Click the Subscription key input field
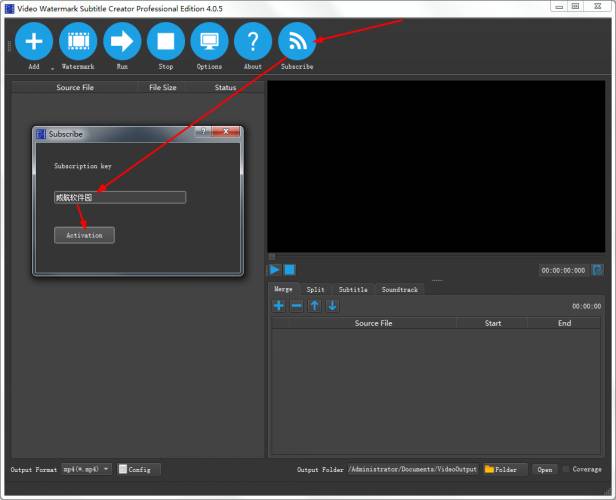The width and height of the screenshot is (616, 500). 120,198
